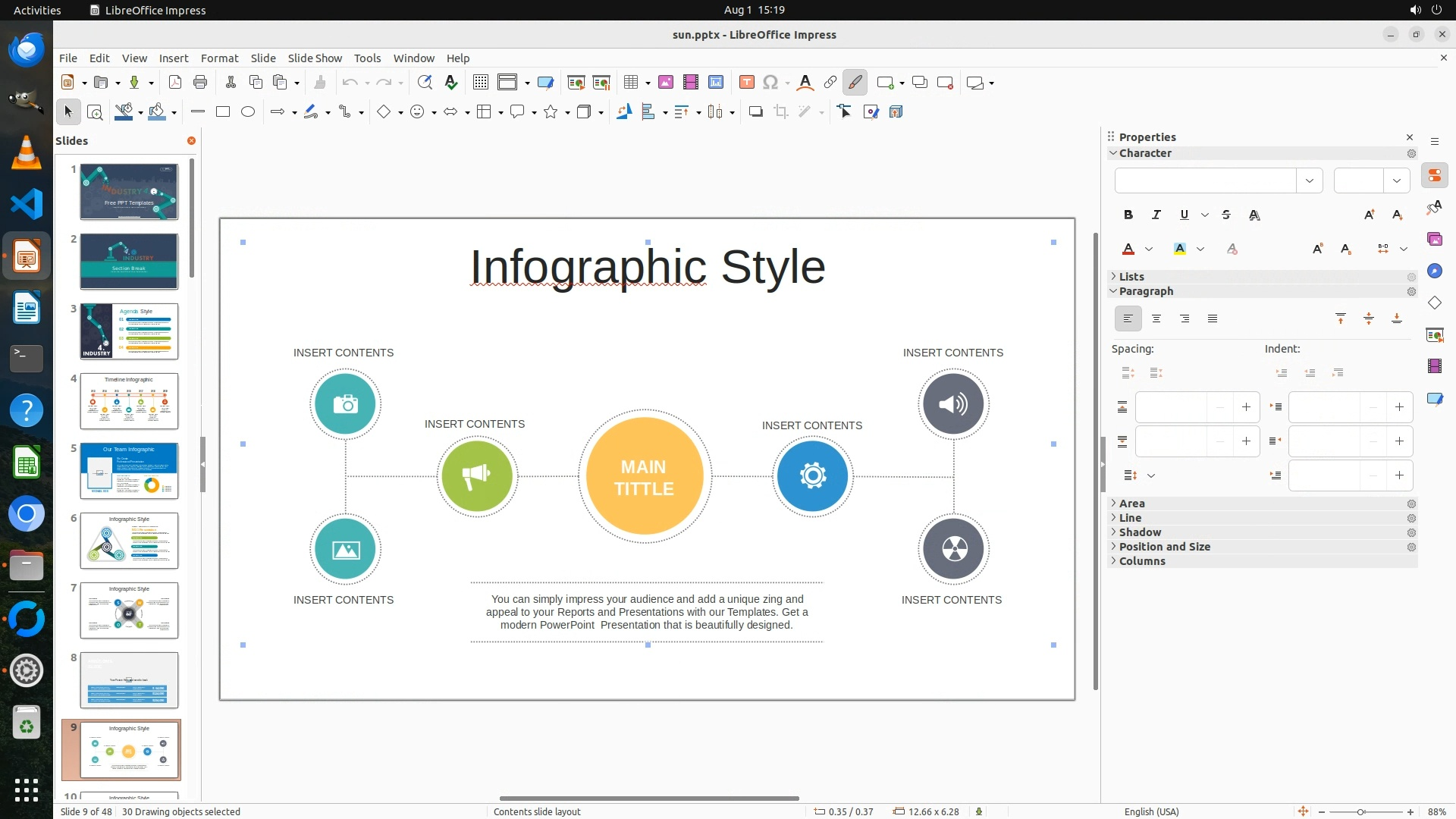Select slide 5 thumbnail
This screenshot has height=819, width=1456.
click(x=129, y=471)
